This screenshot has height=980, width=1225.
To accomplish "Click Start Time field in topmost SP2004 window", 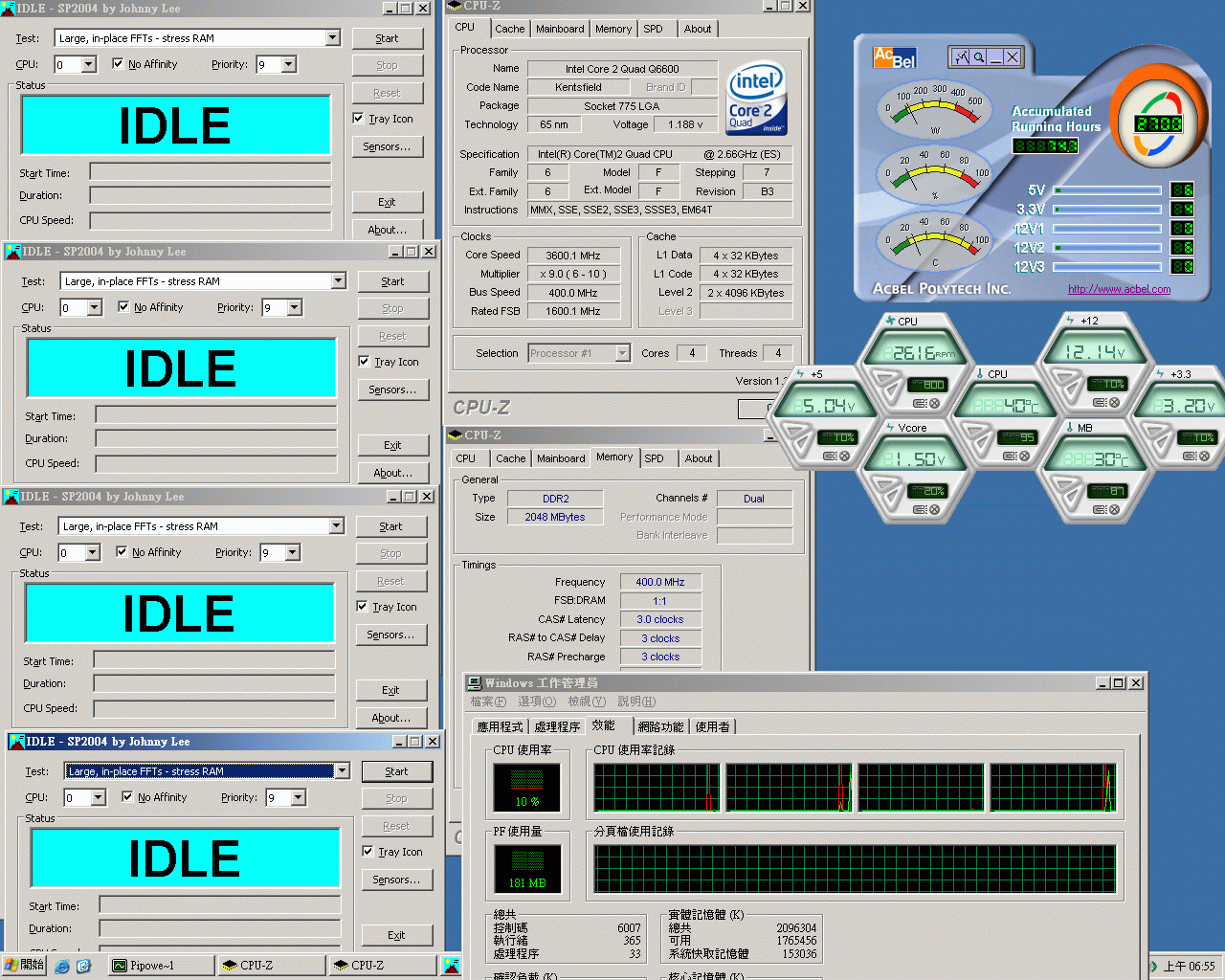I will [211, 172].
